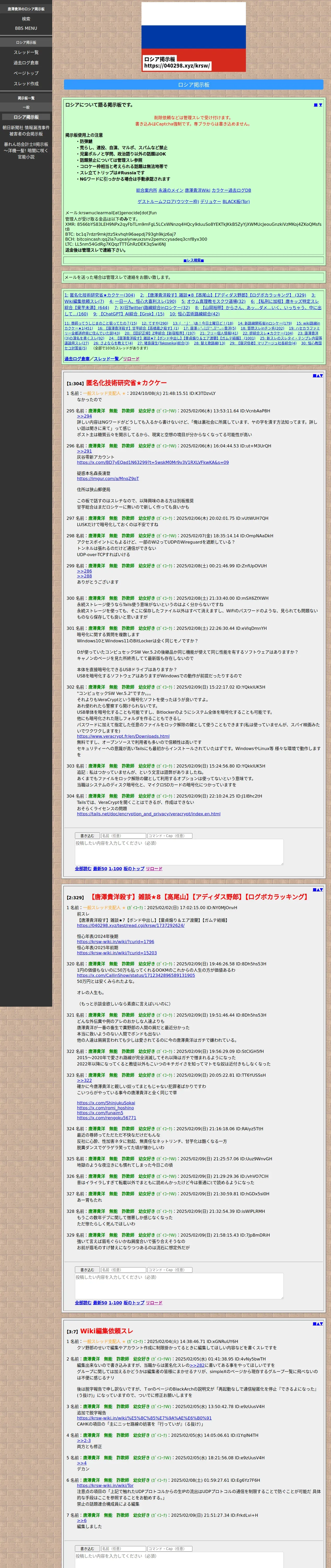Open the 永遠のメイン link
This screenshot has width=331, height=1568.
coord(171,191)
